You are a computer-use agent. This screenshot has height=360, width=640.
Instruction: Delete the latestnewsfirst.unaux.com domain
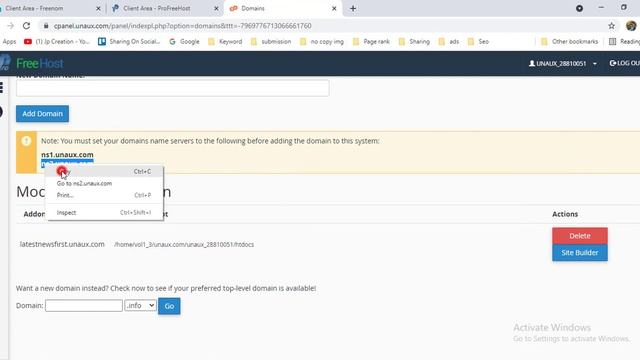(580, 236)
